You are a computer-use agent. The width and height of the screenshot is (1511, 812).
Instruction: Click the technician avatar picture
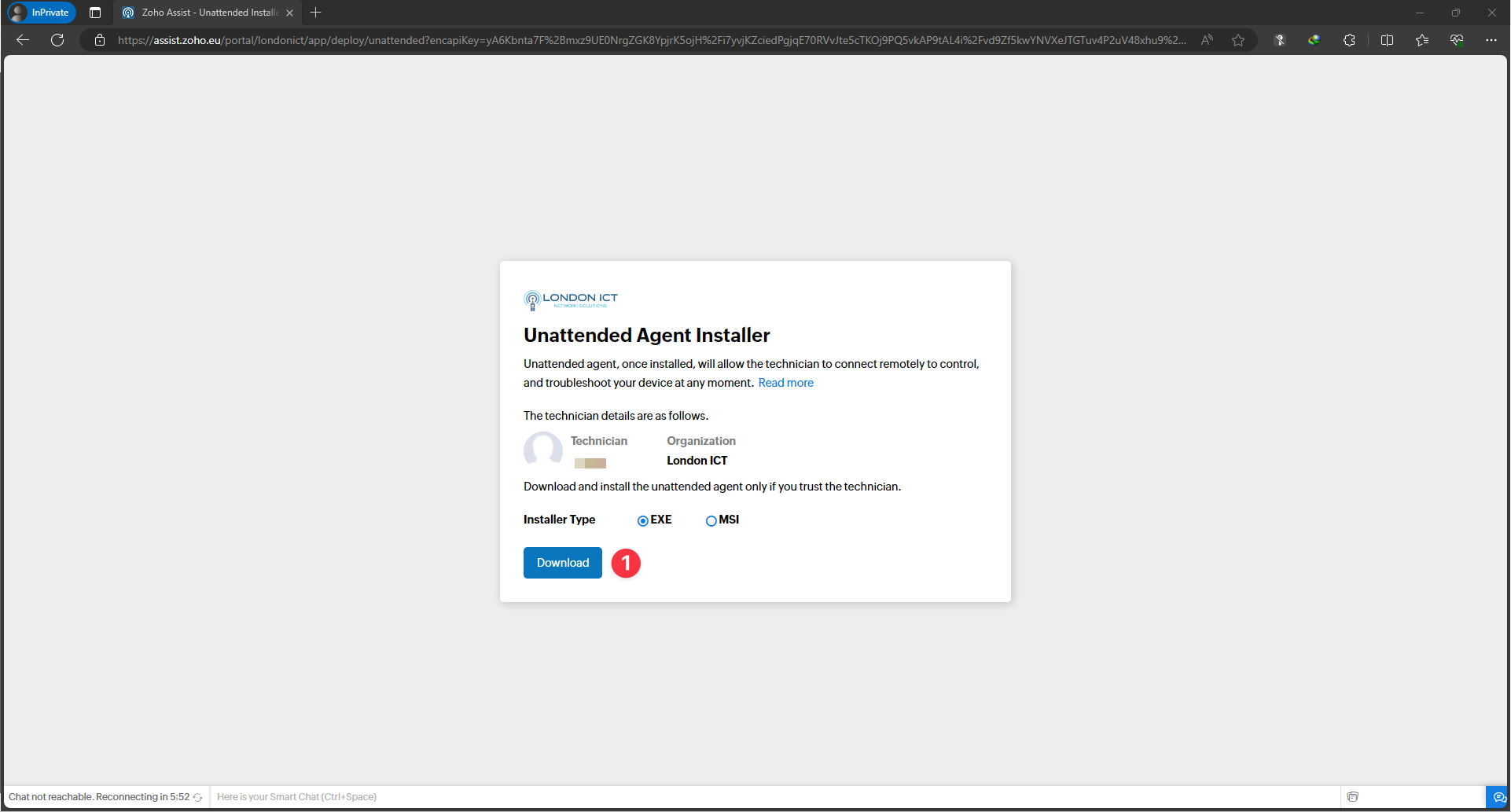click(x=543, y=450)
